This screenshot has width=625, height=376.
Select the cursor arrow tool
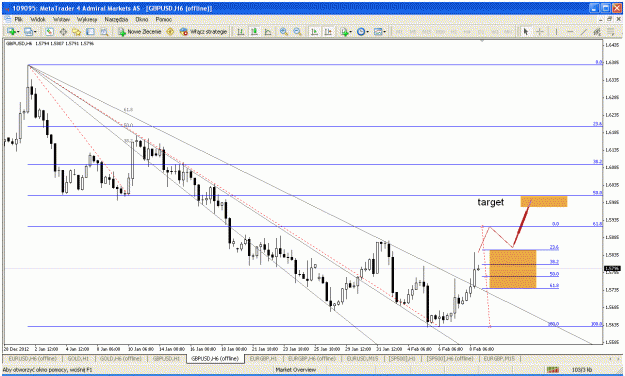tap(526, 31)
